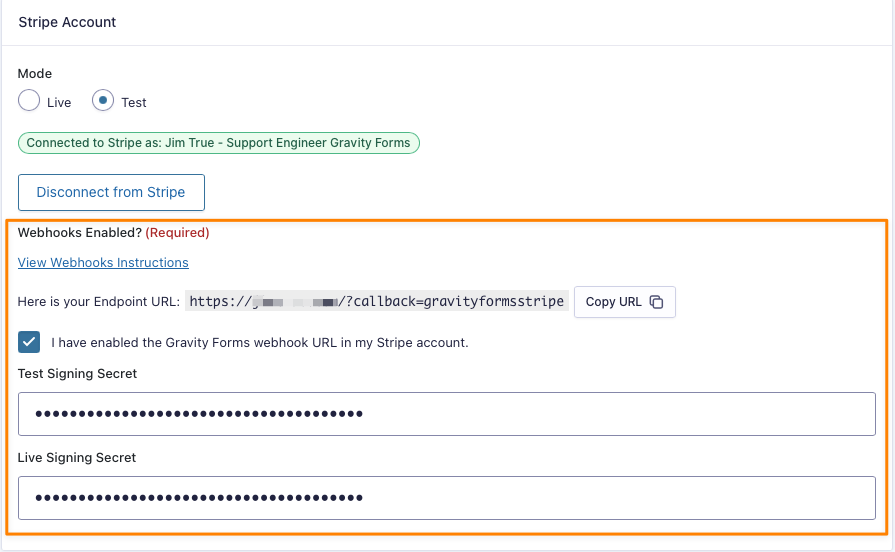Focus the Test Signing Secret field
Screen dimensions: 895x552
pyautogui.click(x=446, y=414)
